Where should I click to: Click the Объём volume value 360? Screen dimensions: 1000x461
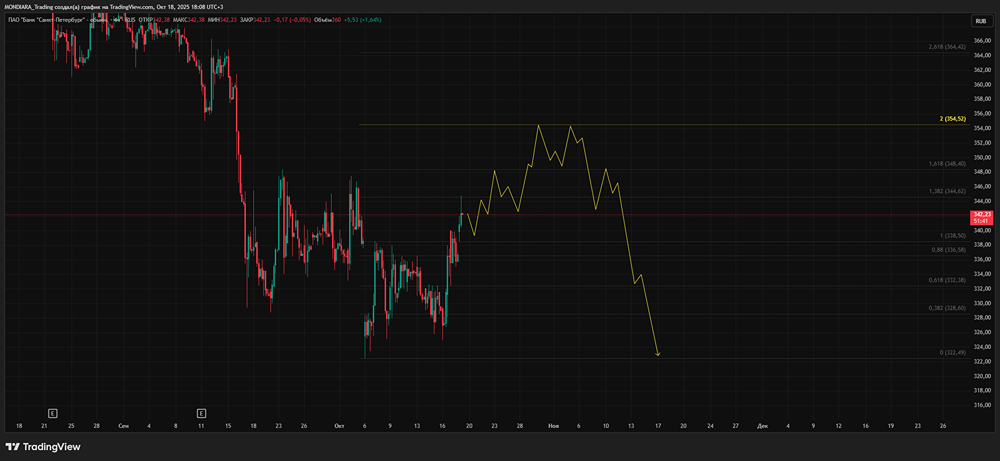335,20
